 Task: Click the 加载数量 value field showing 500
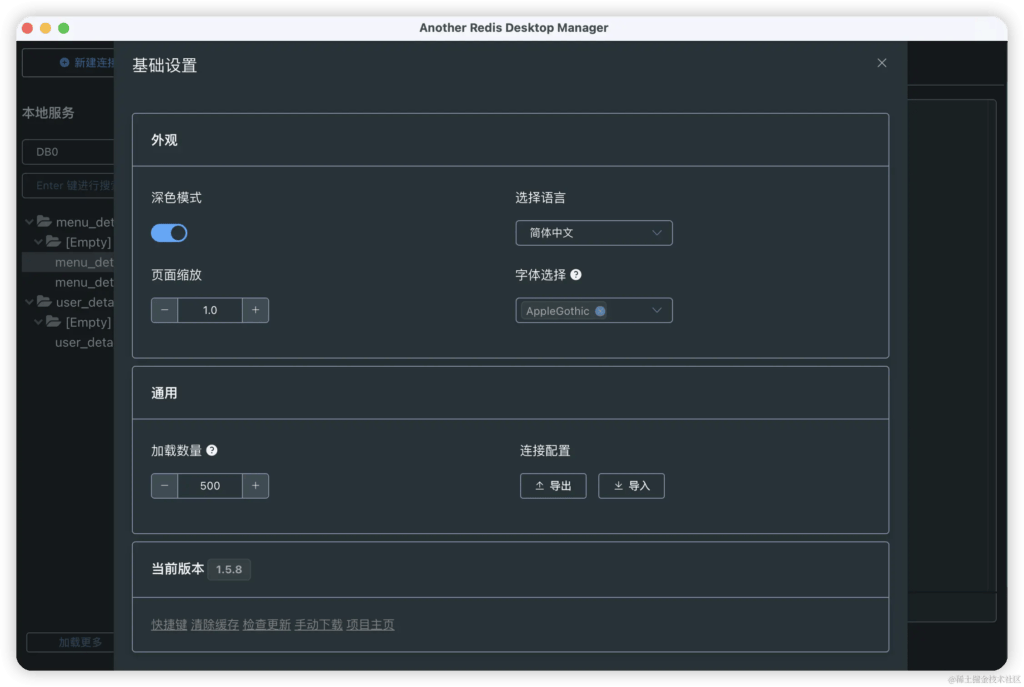210,486
